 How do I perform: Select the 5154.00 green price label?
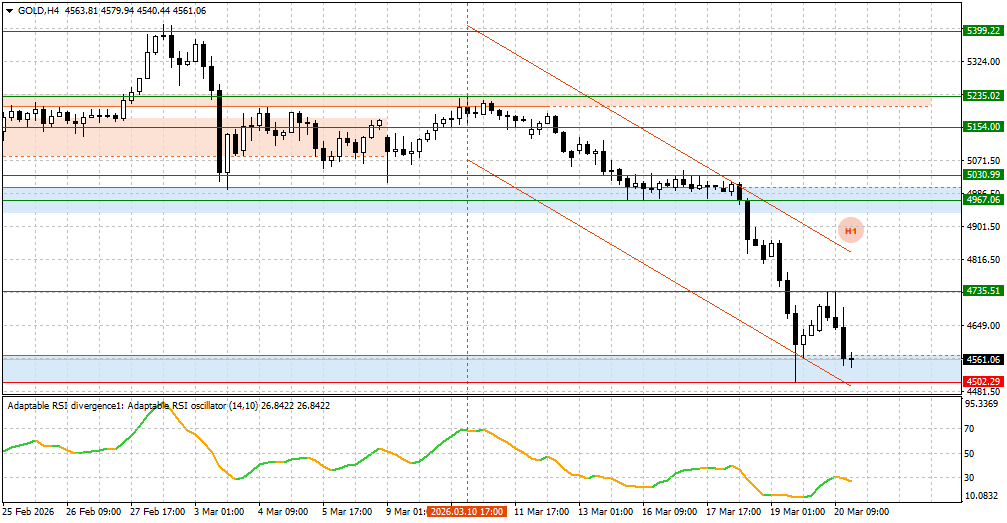point(983,127)
